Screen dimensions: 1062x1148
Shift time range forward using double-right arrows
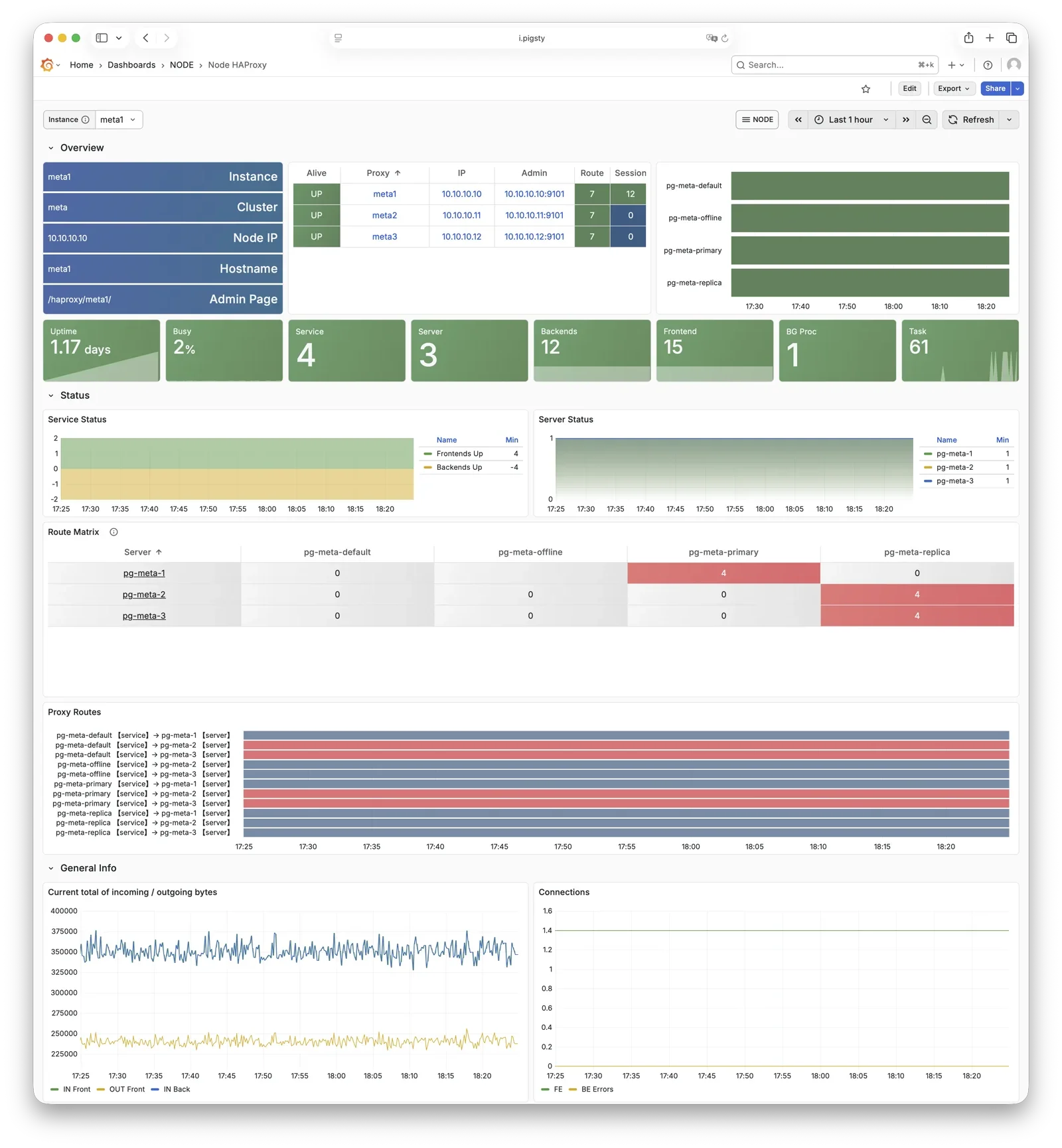pyautogui.click(x=906, y=119)
